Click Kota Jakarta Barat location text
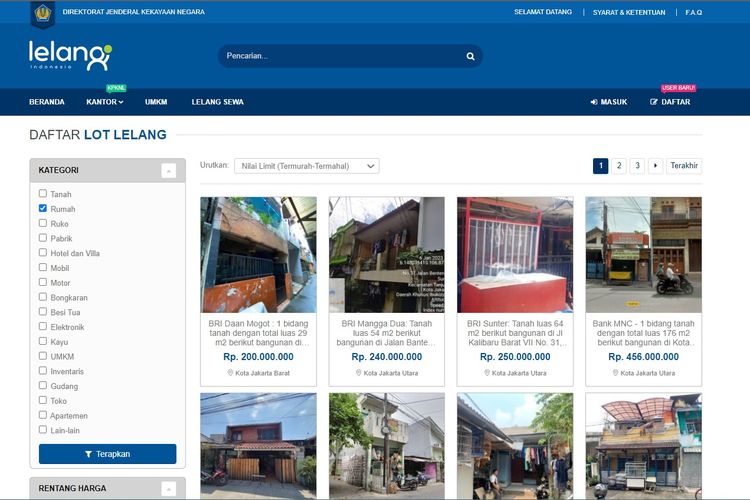Image resolution: width=750 pixels, height=500 pixels. pos(262,373)
